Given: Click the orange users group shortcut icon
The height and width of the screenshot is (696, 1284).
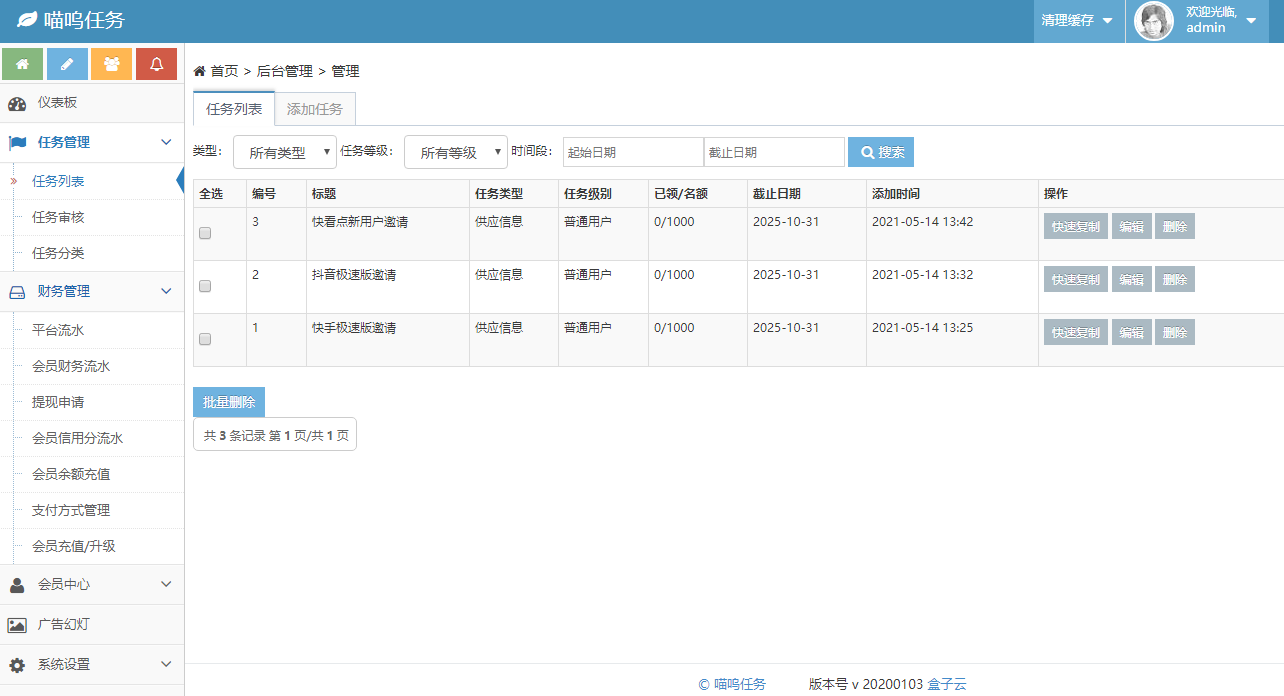Looking at the screenshot, I should tap(111, 64).
